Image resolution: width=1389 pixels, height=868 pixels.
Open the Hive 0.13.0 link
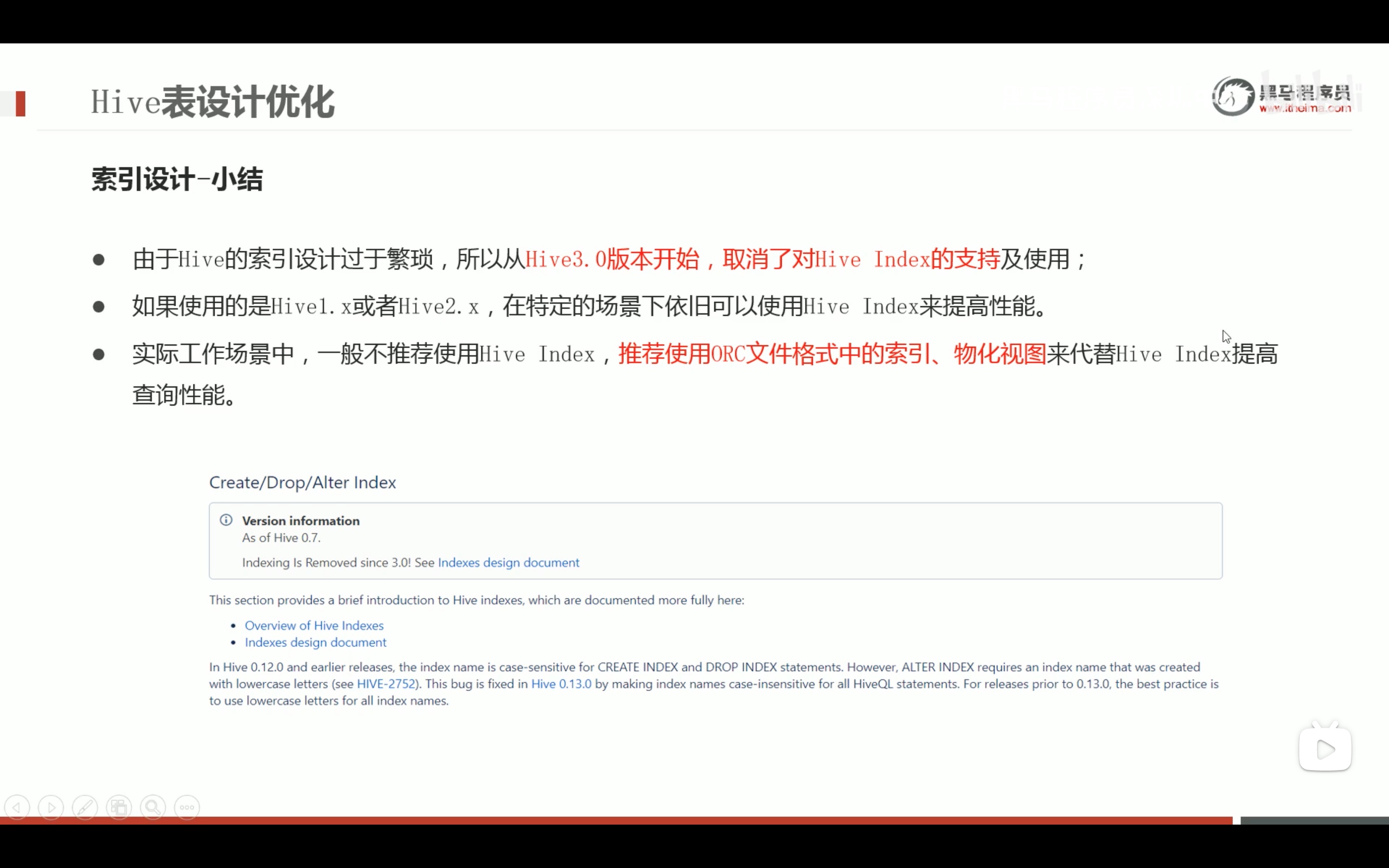point(561,684)
